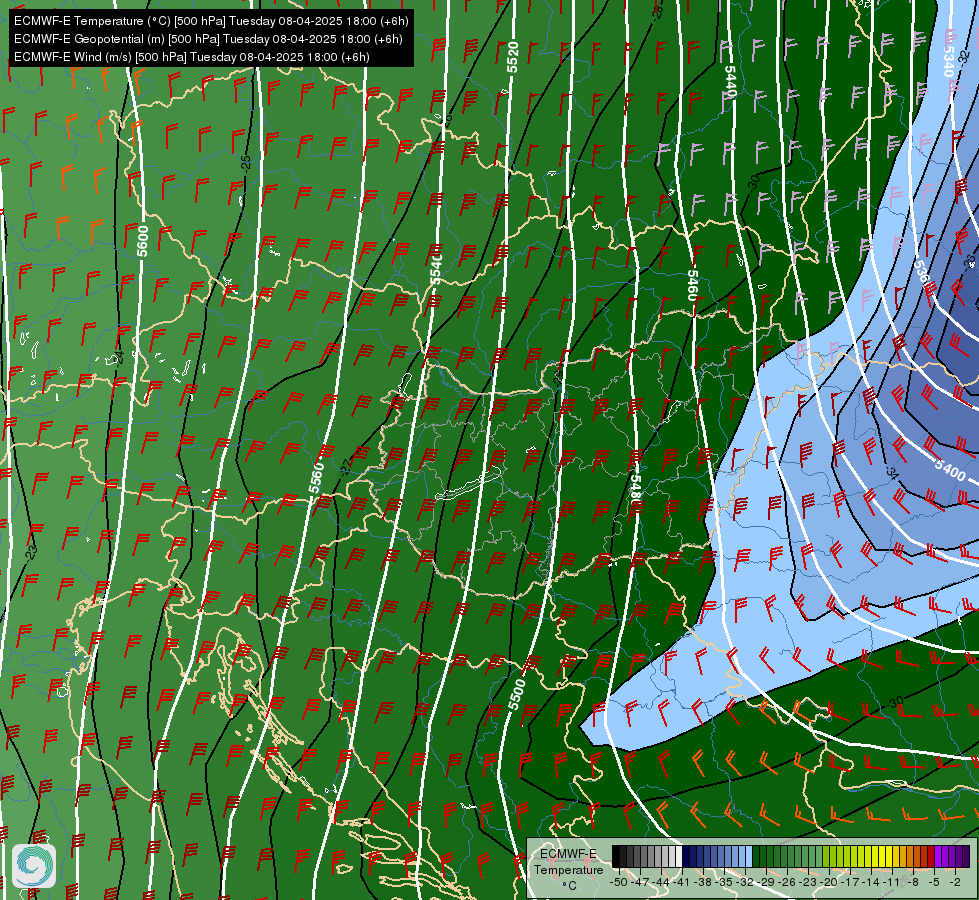This screenshot has width=979, height=900.
Task: Click the 5400 geopotential contour label
Action: point(950,469)
